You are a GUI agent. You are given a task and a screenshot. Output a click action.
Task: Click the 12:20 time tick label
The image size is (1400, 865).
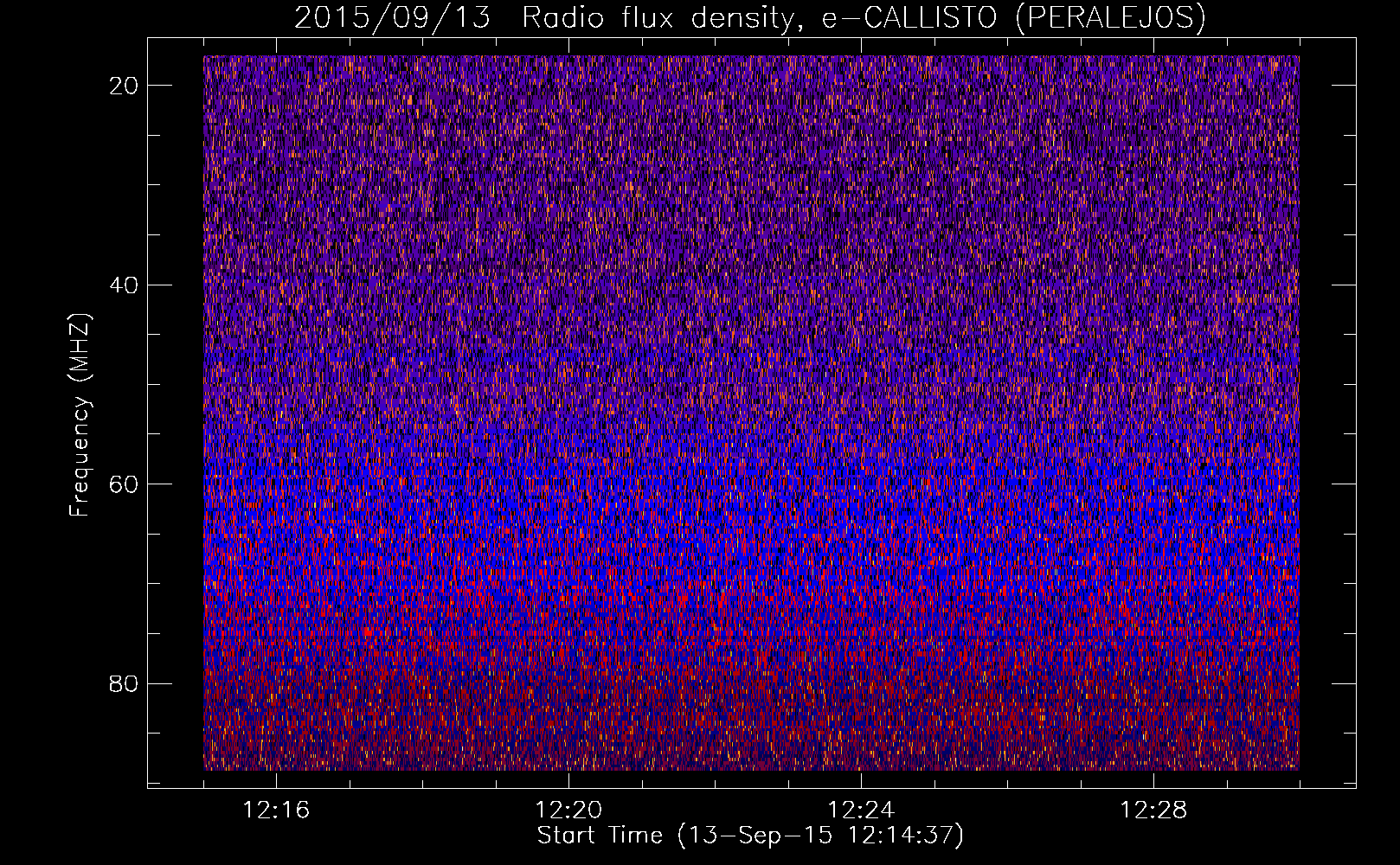[x=568, y=811]
